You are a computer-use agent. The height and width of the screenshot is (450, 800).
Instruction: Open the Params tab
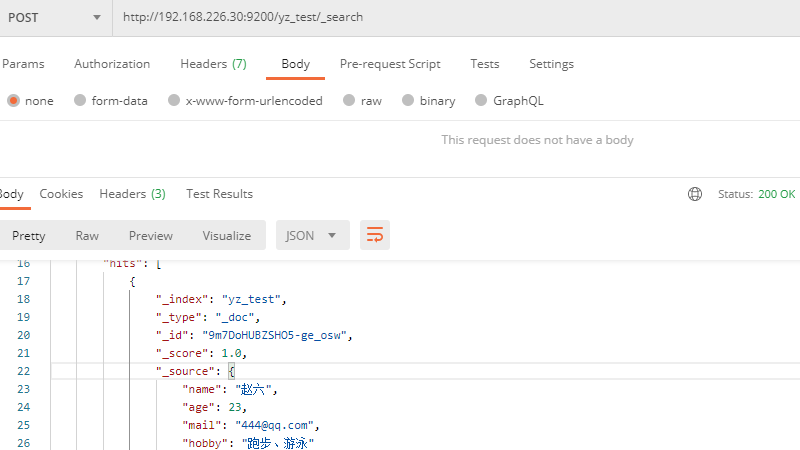click(23, 64)
